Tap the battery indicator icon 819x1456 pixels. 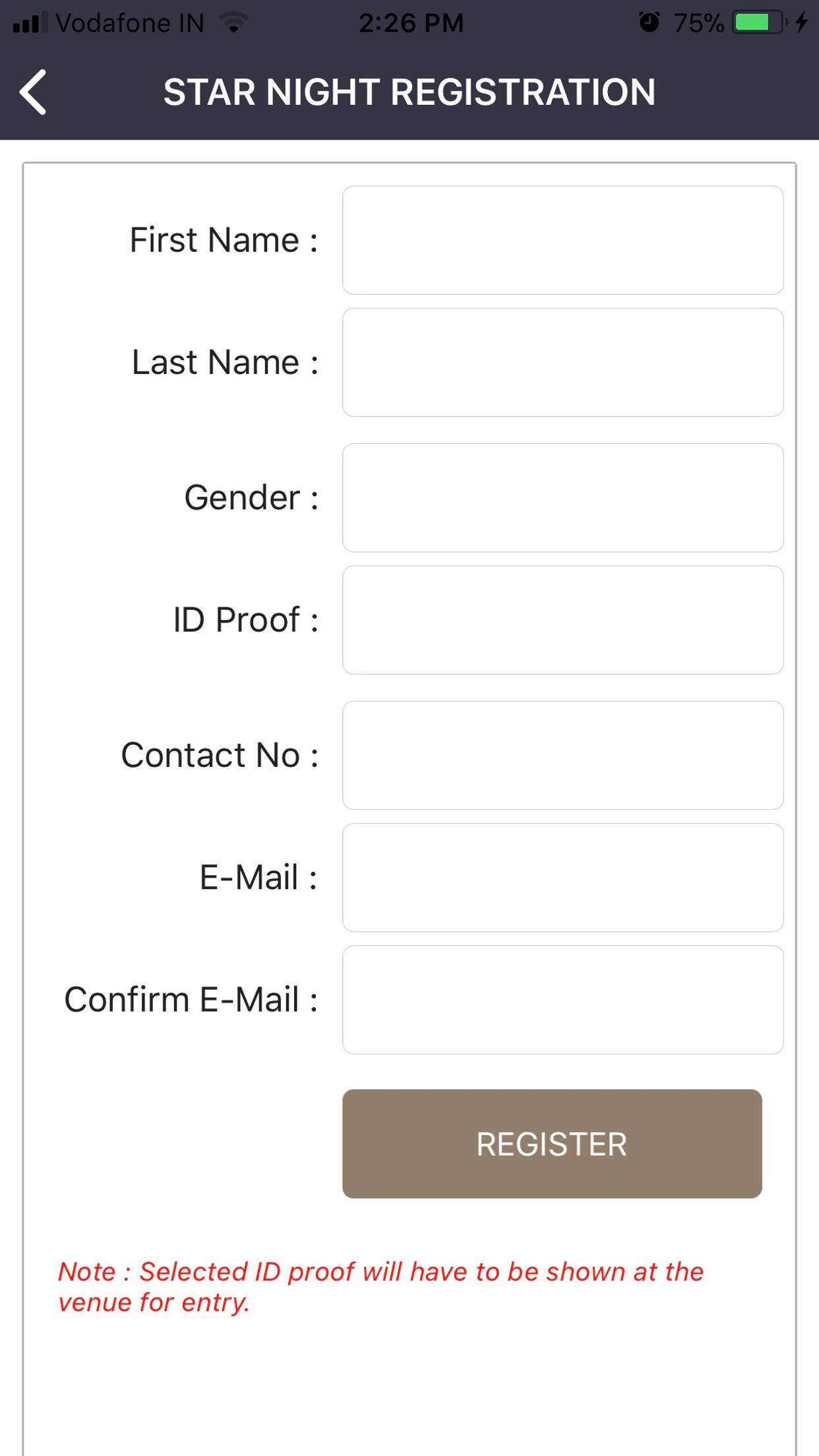tap(760, 22)
